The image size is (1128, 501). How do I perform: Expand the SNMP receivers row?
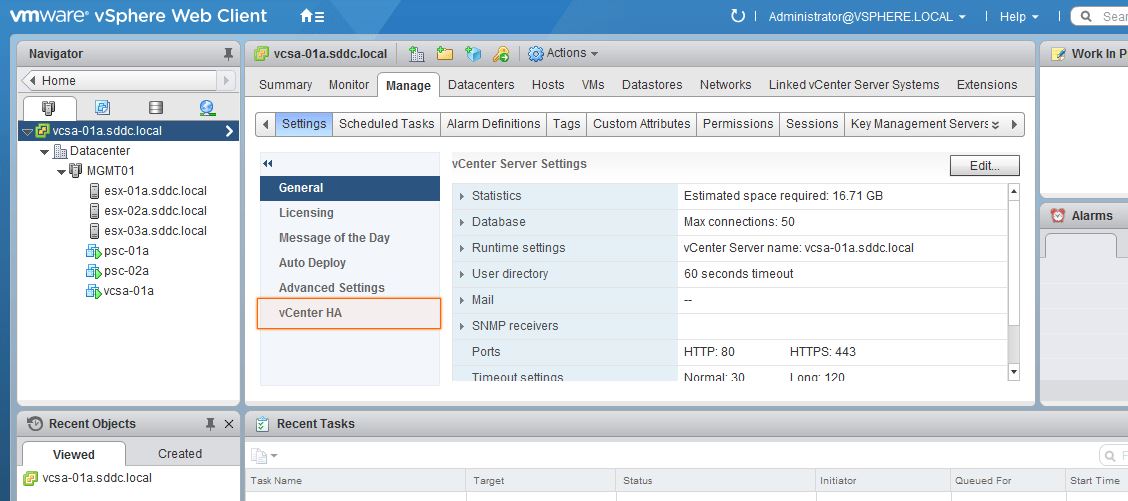tap(462, 325)
